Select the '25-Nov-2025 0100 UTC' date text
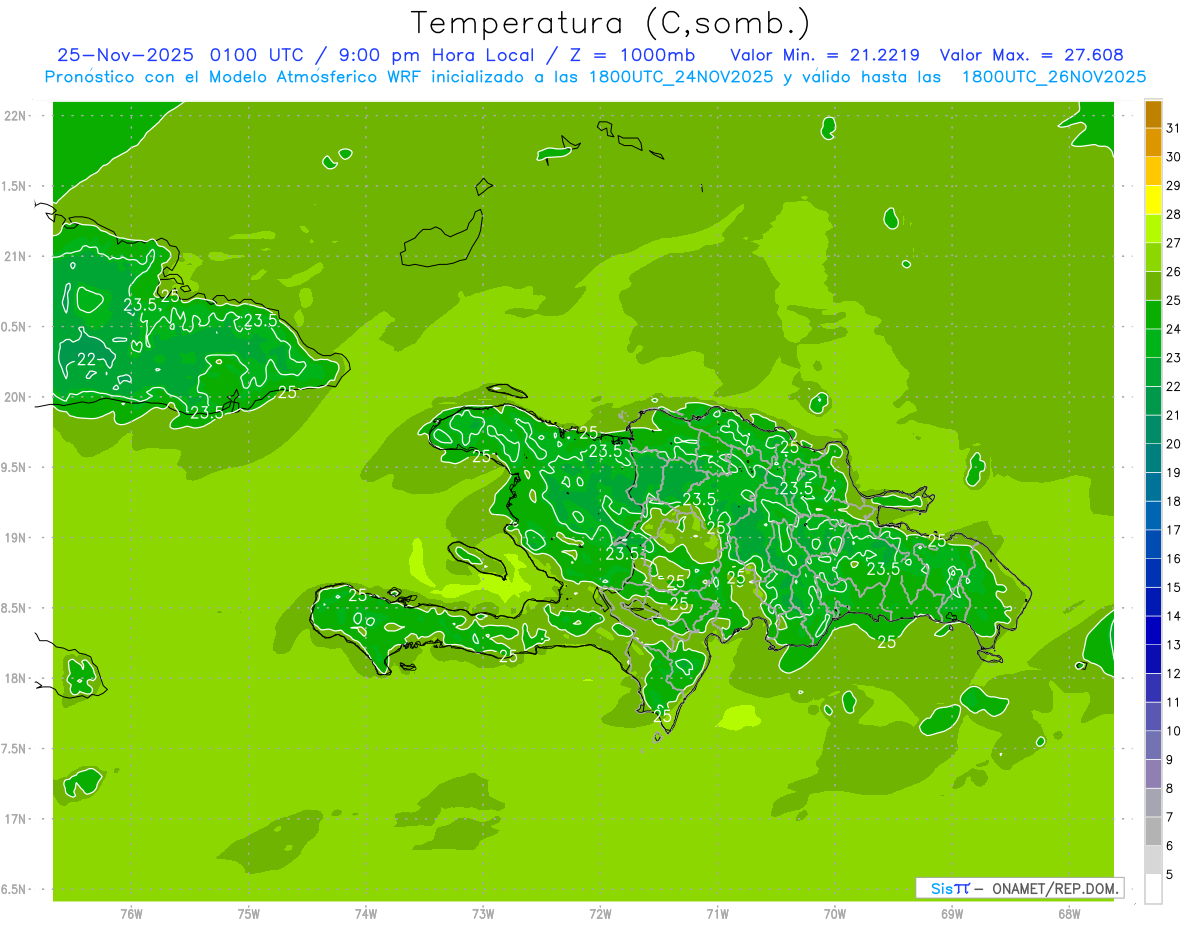Screen dimensions: 1200x927 click(x=180, y=55)
